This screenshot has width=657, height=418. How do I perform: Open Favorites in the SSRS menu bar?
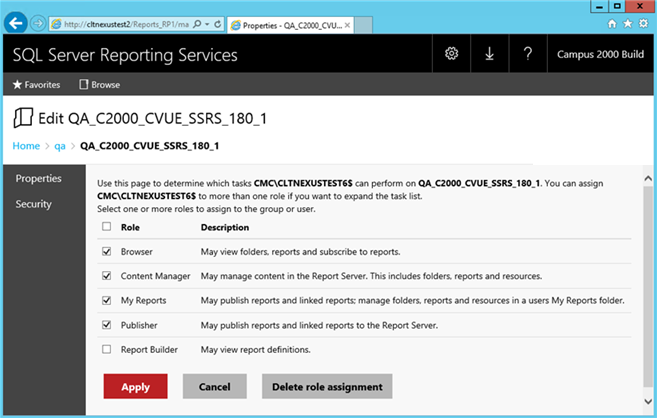(x=36, y=85)
